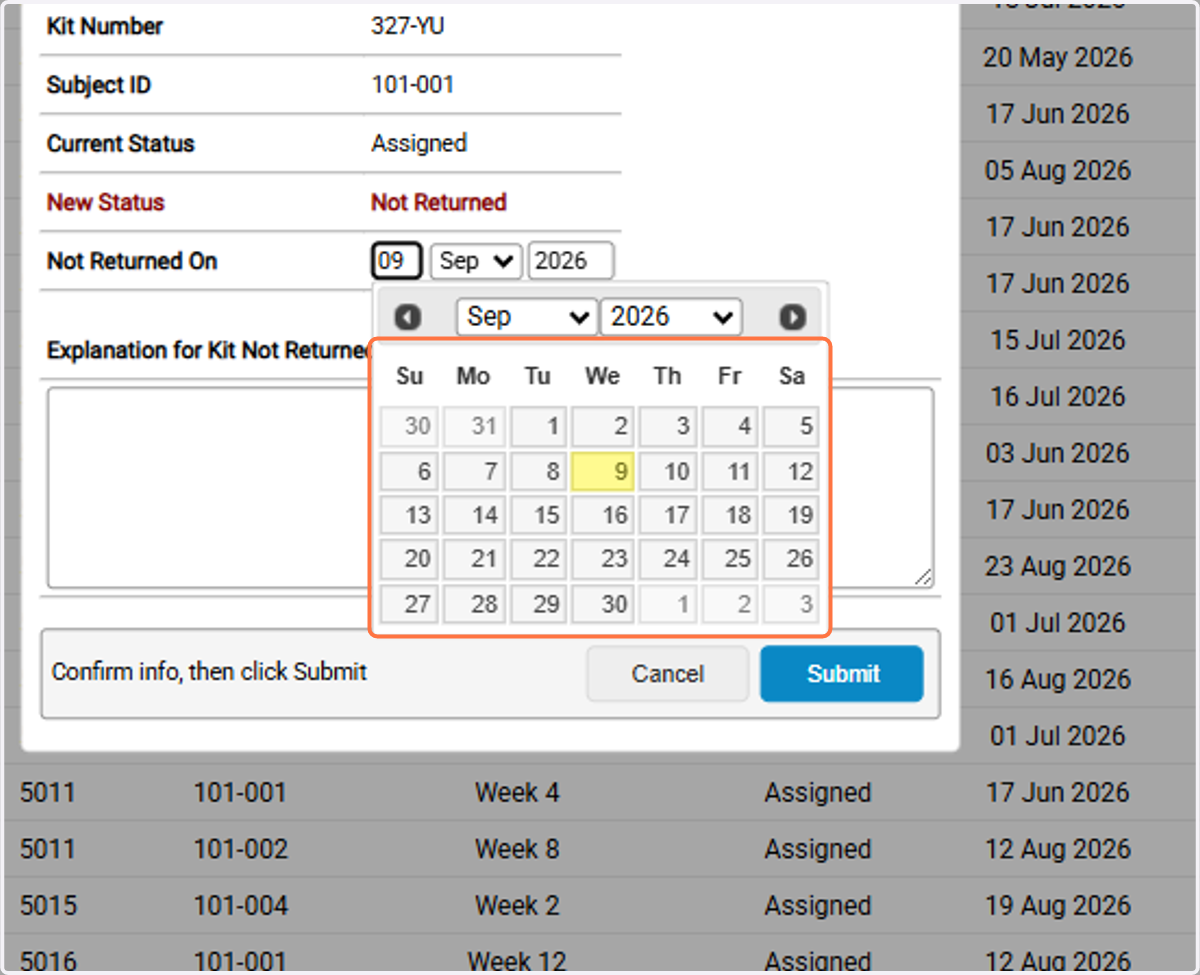Select September 20 in the calendar
This screenshot has height=975, width=1200.
pos(409,559)
